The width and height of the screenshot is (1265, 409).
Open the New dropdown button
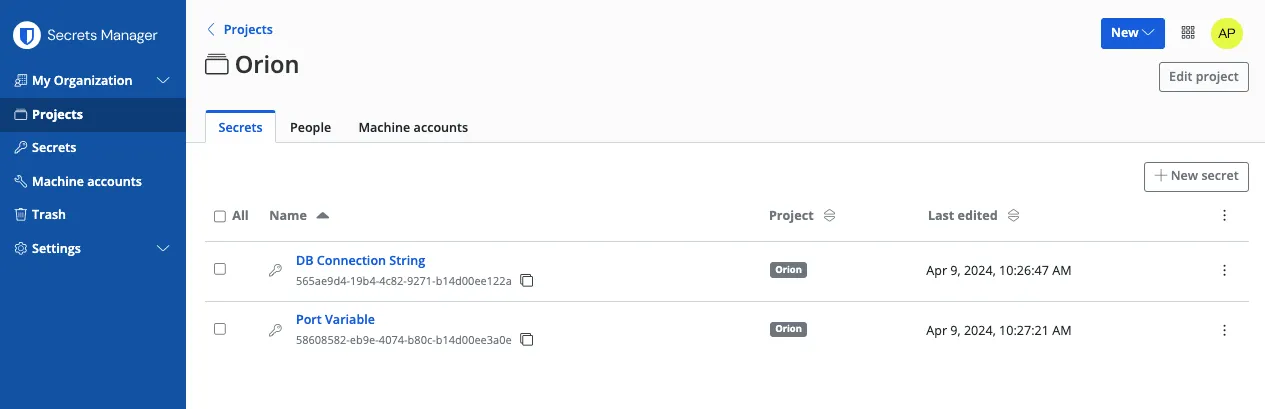coord(1132,33)
